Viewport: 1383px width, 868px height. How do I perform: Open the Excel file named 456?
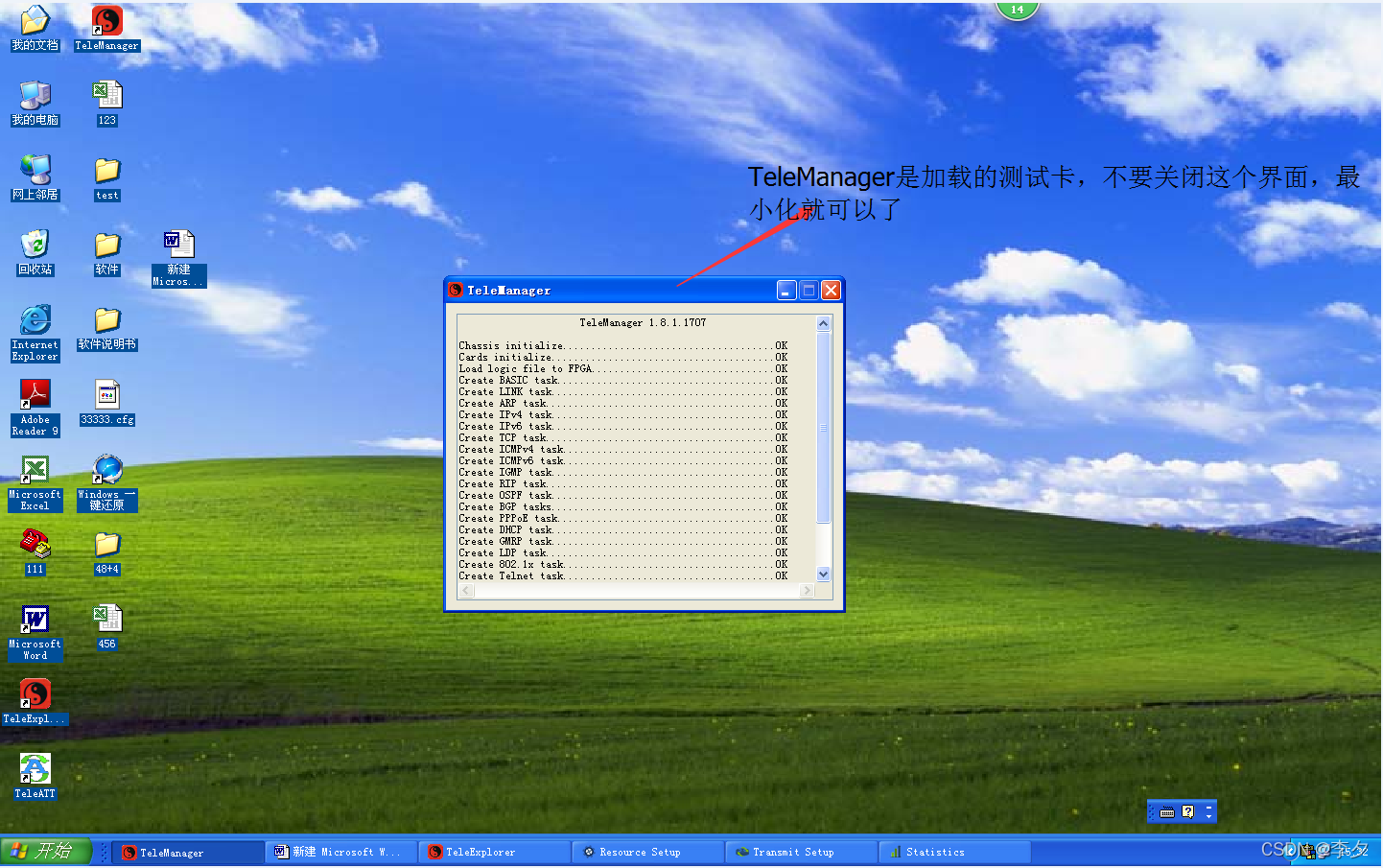click(x=106, y=625)
